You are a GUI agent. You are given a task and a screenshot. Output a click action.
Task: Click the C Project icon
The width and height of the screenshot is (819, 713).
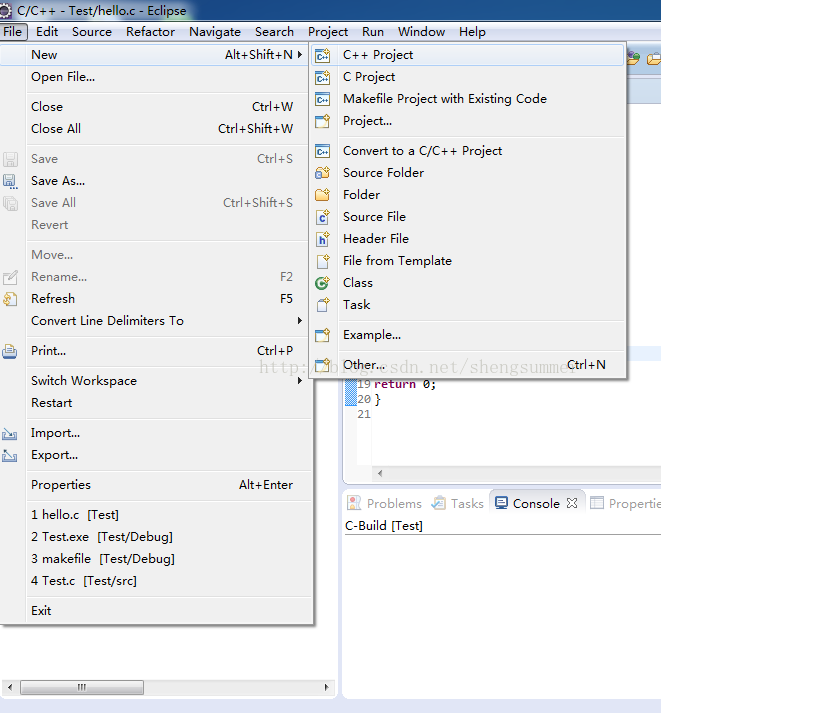coord(323,77)
